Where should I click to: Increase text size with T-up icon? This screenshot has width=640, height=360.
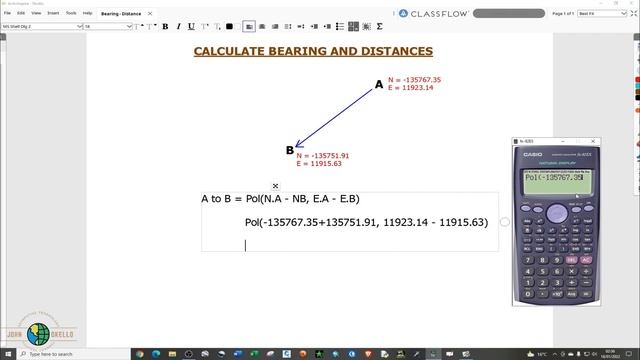coord(139,27)
